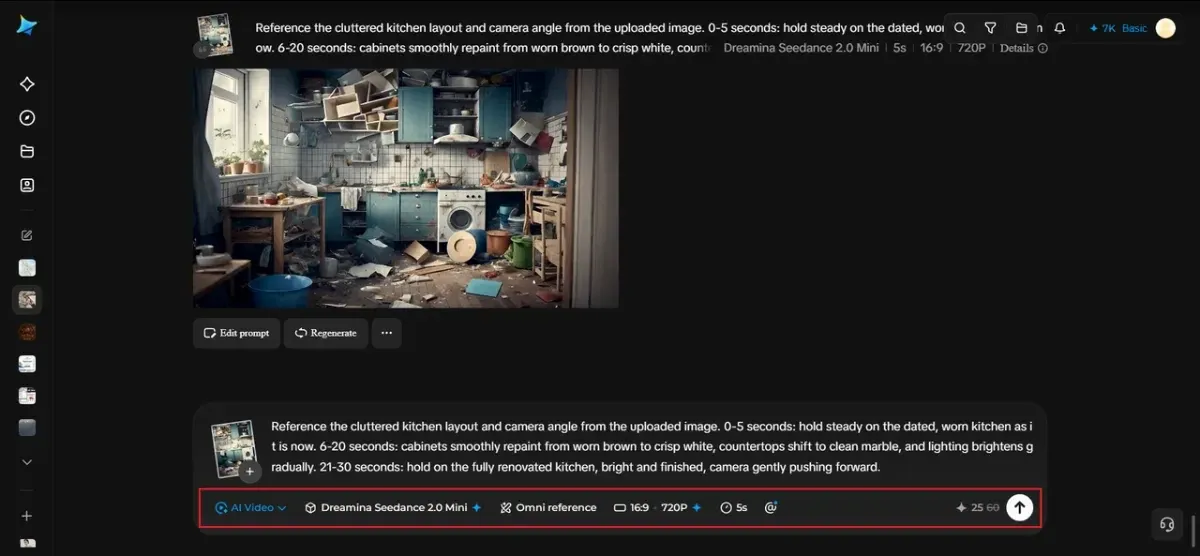Click into the prompt text input area
1200x556 pixels.
tap(652, 446)
